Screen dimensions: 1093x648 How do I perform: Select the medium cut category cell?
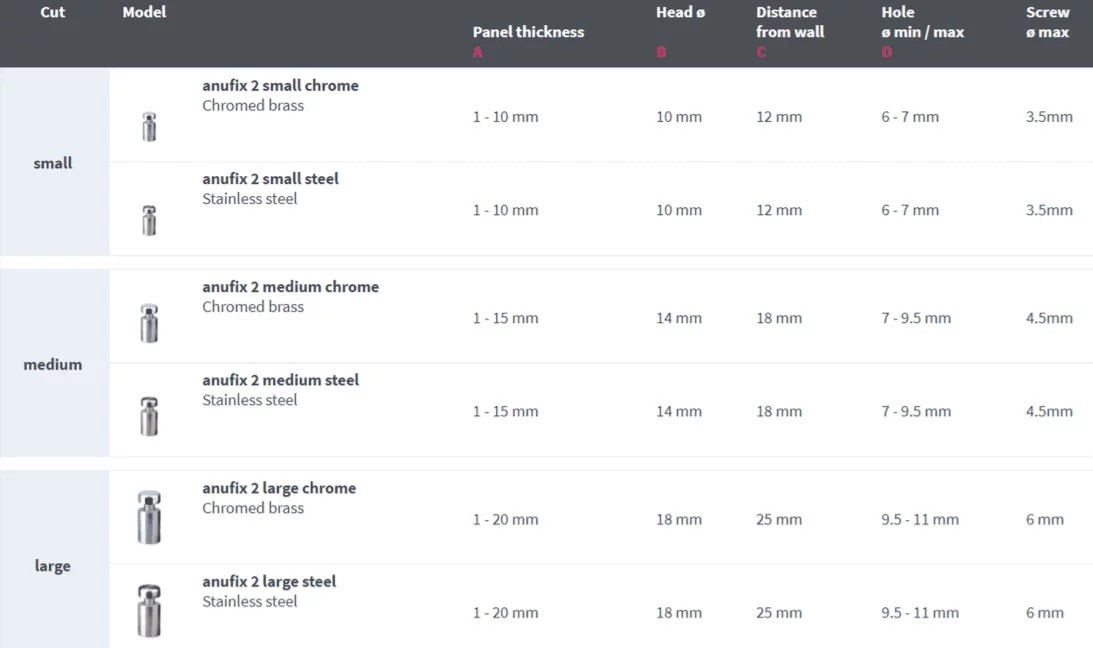coord(53,364)
